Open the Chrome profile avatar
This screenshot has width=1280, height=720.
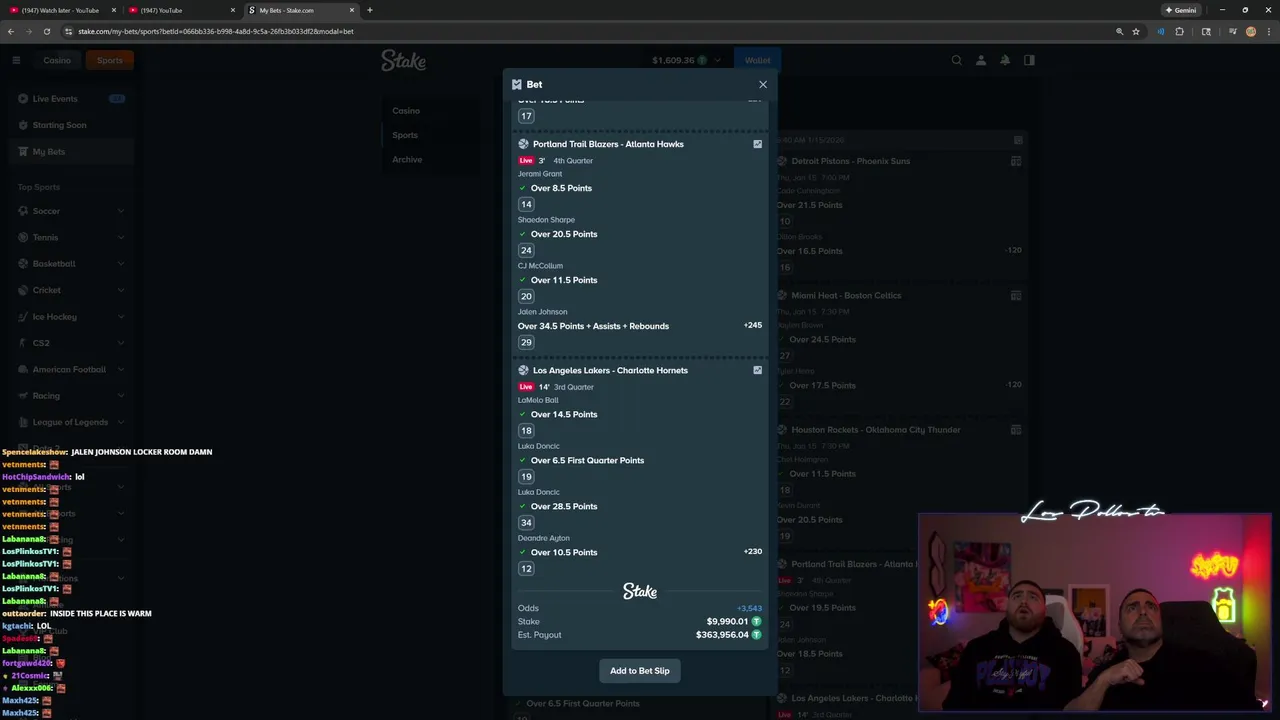[x=1250, y=31]
